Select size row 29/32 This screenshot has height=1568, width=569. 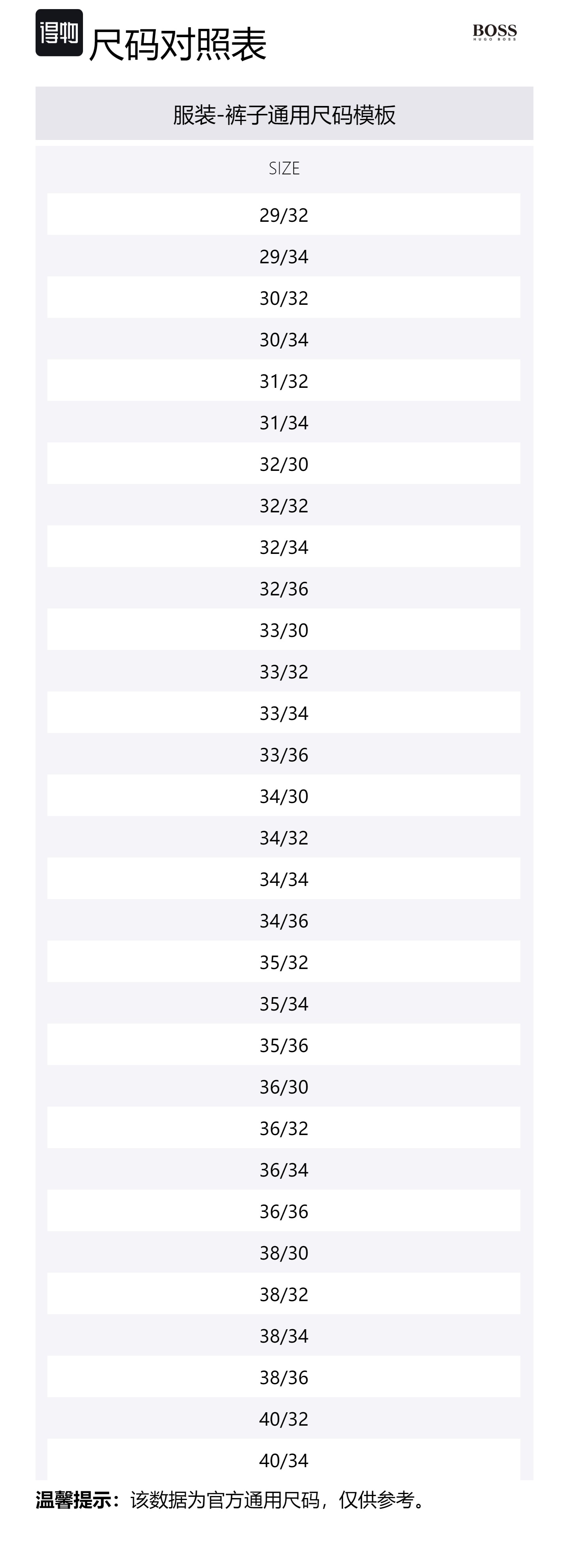(x=284, y=215)
